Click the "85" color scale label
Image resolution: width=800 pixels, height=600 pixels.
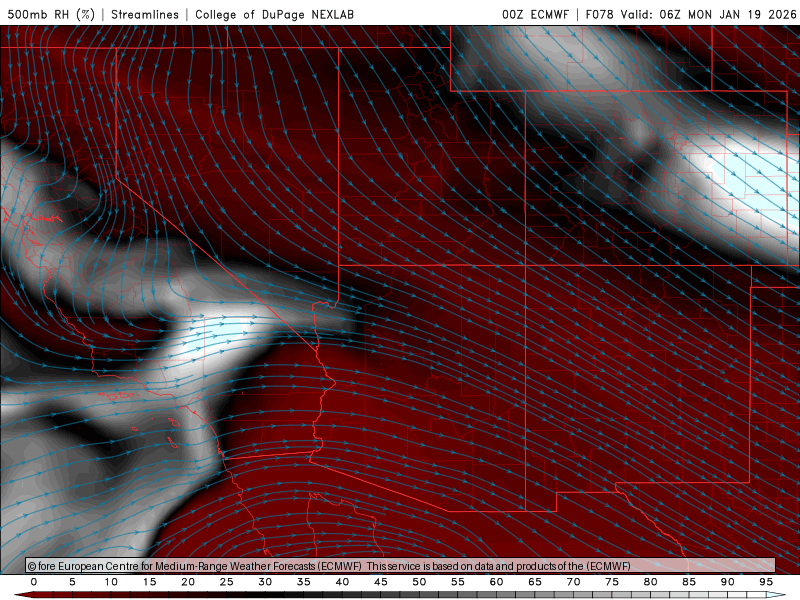point(689,582)
